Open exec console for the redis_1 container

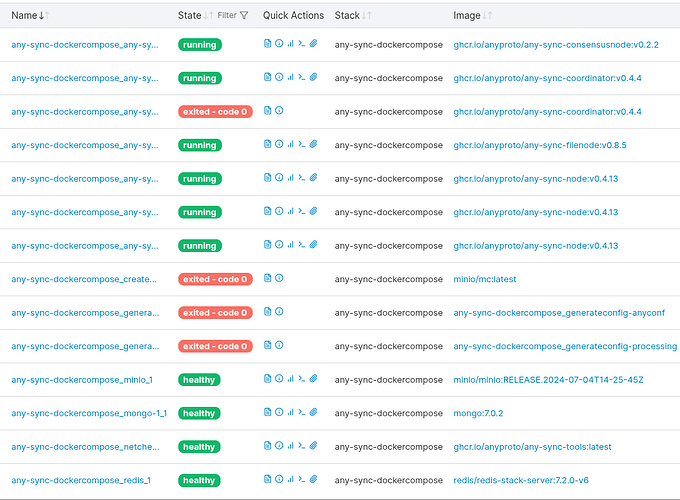[x=302, y=479]
